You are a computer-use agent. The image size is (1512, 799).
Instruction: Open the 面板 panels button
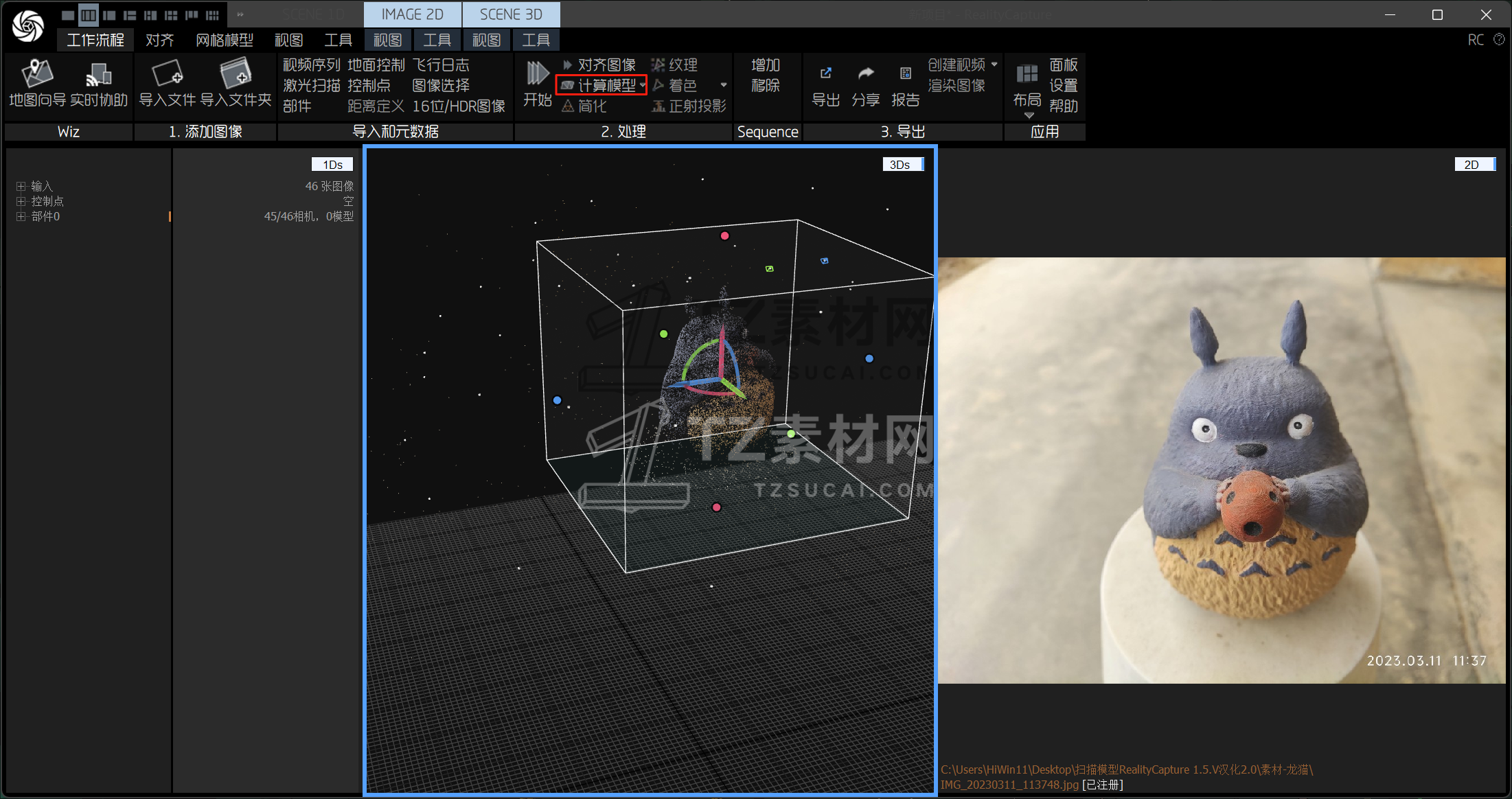1064,65
